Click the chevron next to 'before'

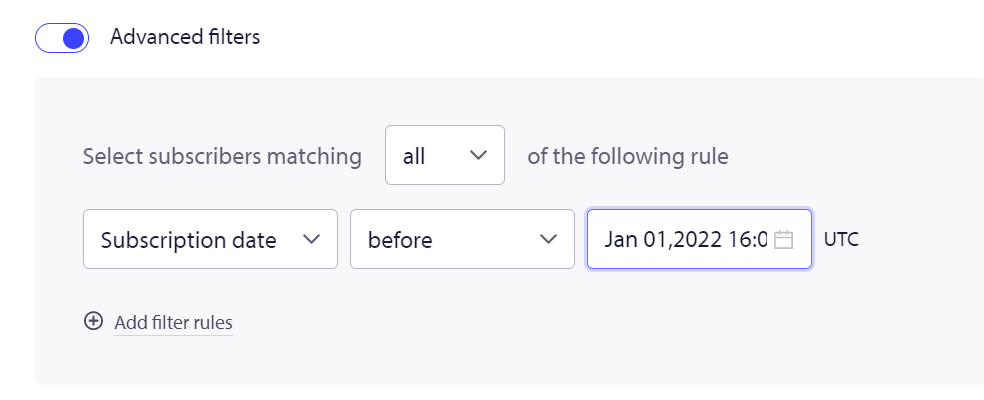pyautogui.click(x=548, y=239)
